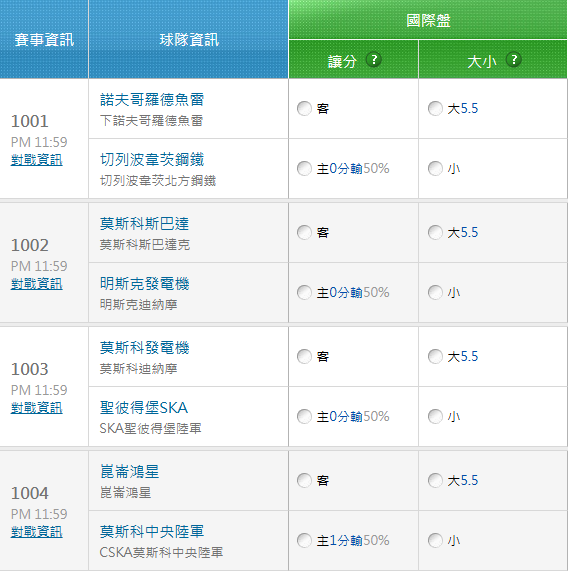Image resolution: width=568 pixels, height=571 pixels.
Task: Click match number 1001
Action: (30, 121)
